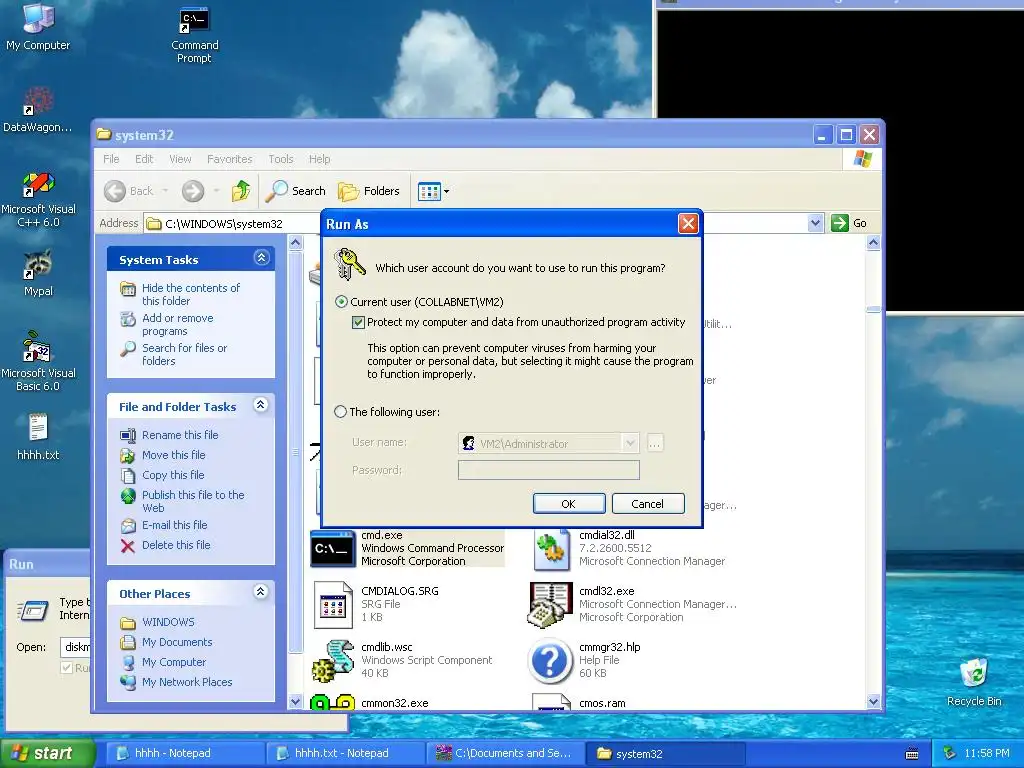Uncheck Protect my computer checkbox
1024x768 pixels.
(358, 322)
